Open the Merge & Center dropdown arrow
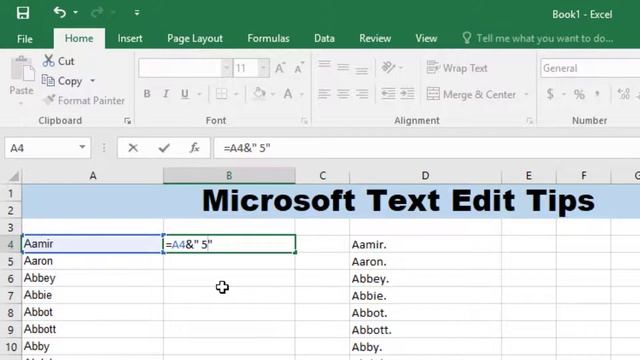This screenshot has width=640, height=360. [x=526, y=94]
